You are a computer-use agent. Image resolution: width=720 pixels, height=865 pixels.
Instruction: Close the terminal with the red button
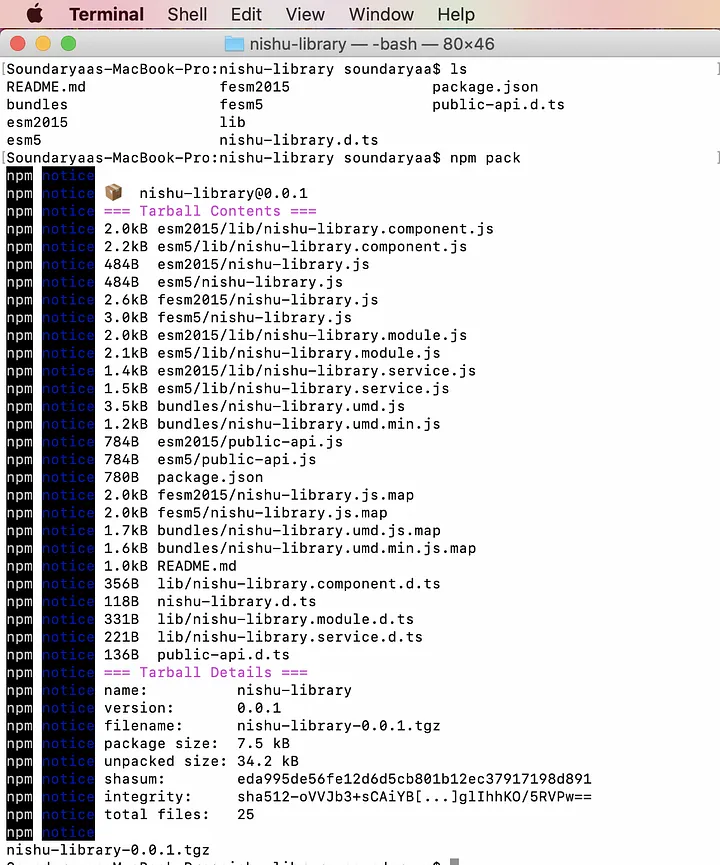tap(18, 44)
